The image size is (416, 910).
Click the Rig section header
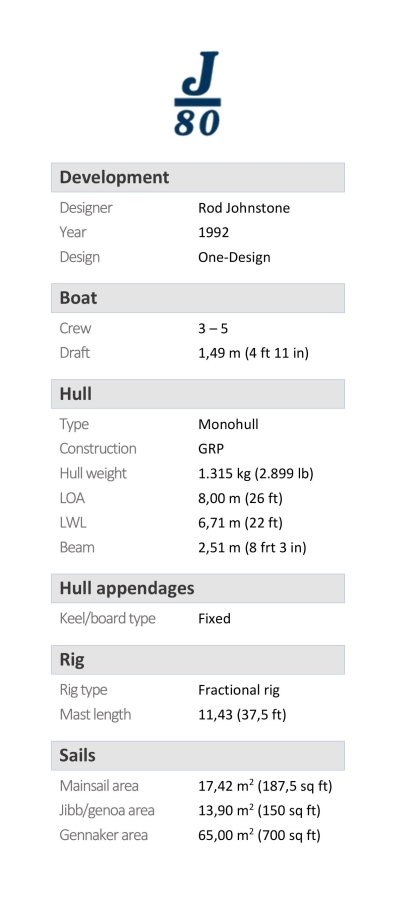pyautogui.click(x=198, y=660)
